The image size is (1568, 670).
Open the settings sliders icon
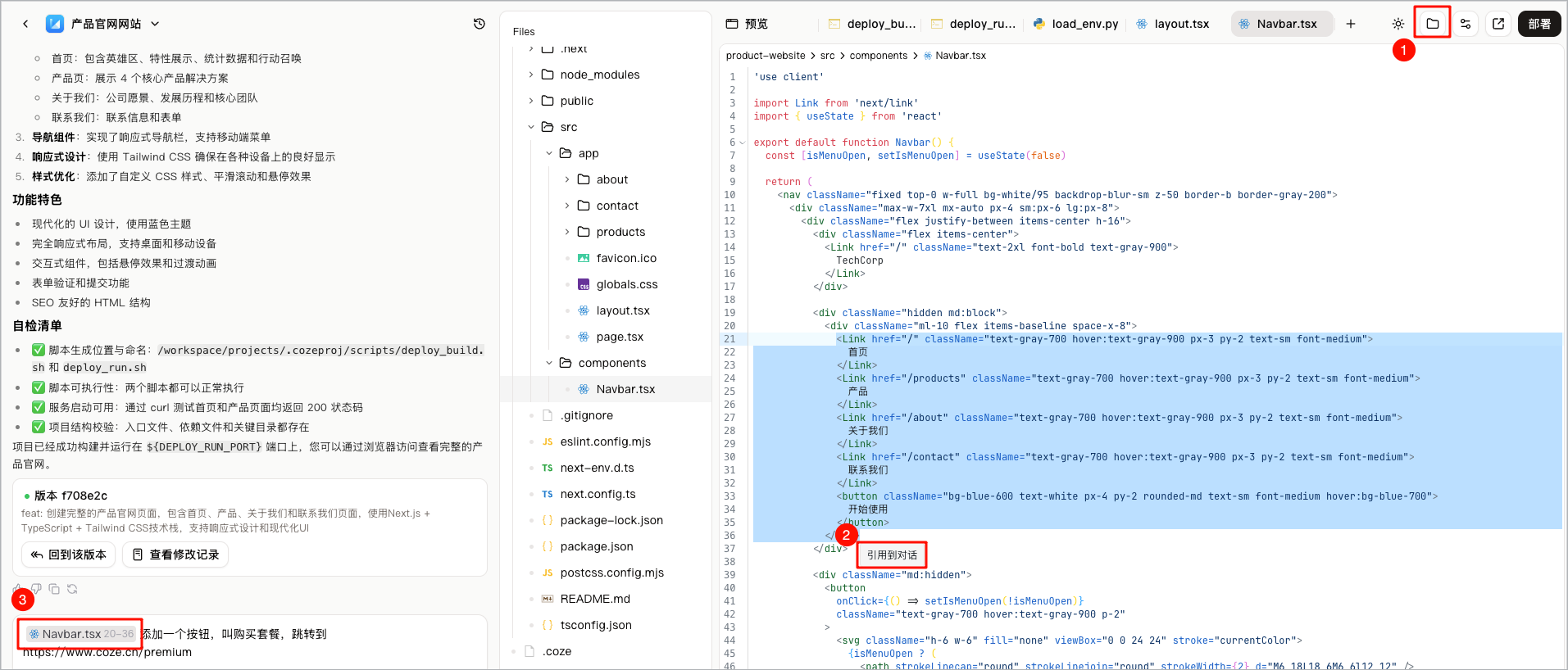pos(1466,24)
